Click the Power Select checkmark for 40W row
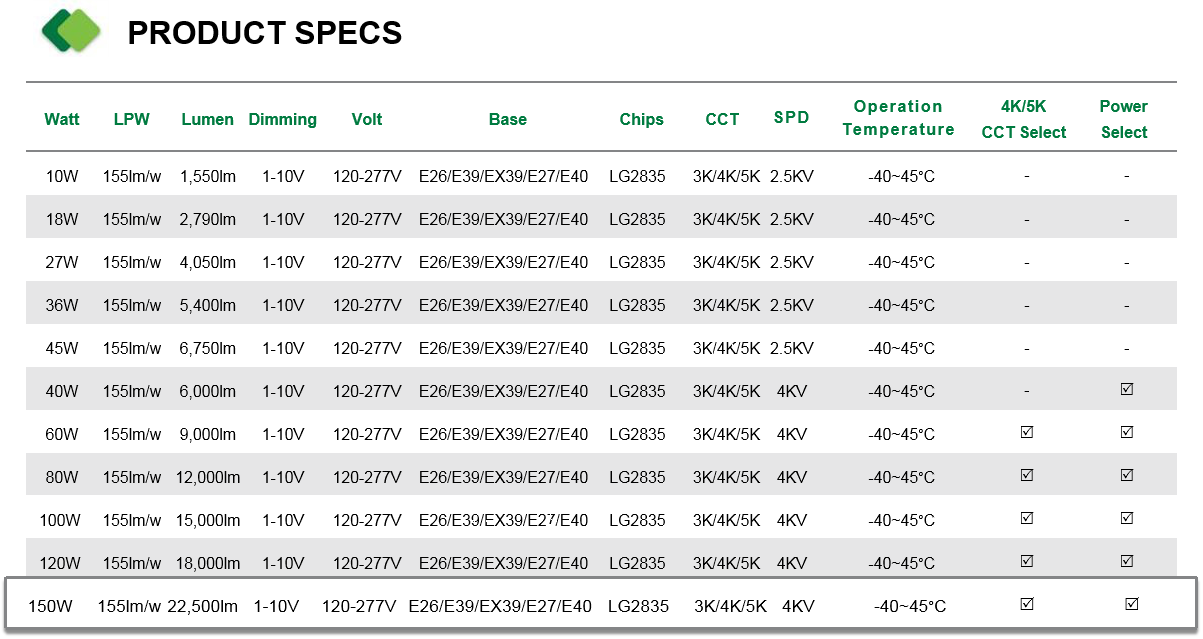The image size is (1203, 639). click(x=1127, y=390)
